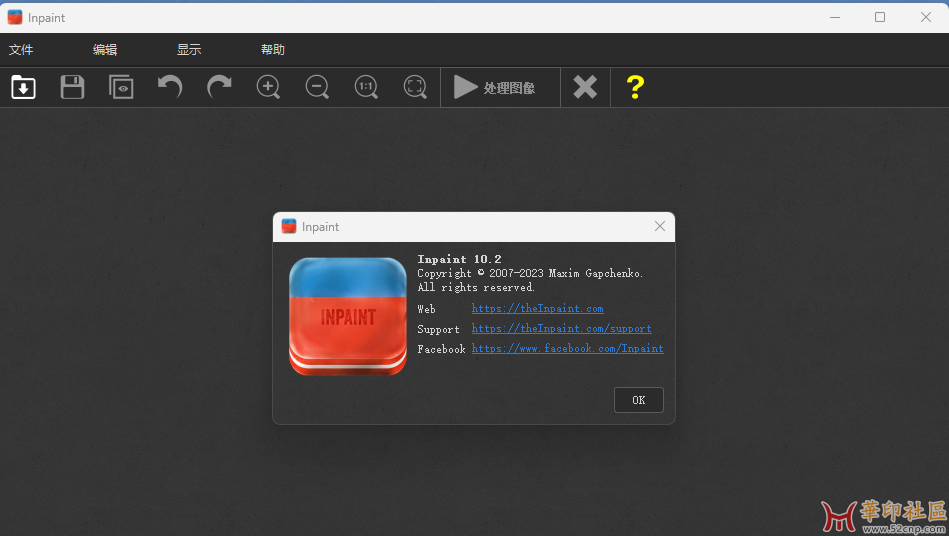Click the Undo arrow icon
This screenshot has height=536, width=949.
click(x=170, y=87)
